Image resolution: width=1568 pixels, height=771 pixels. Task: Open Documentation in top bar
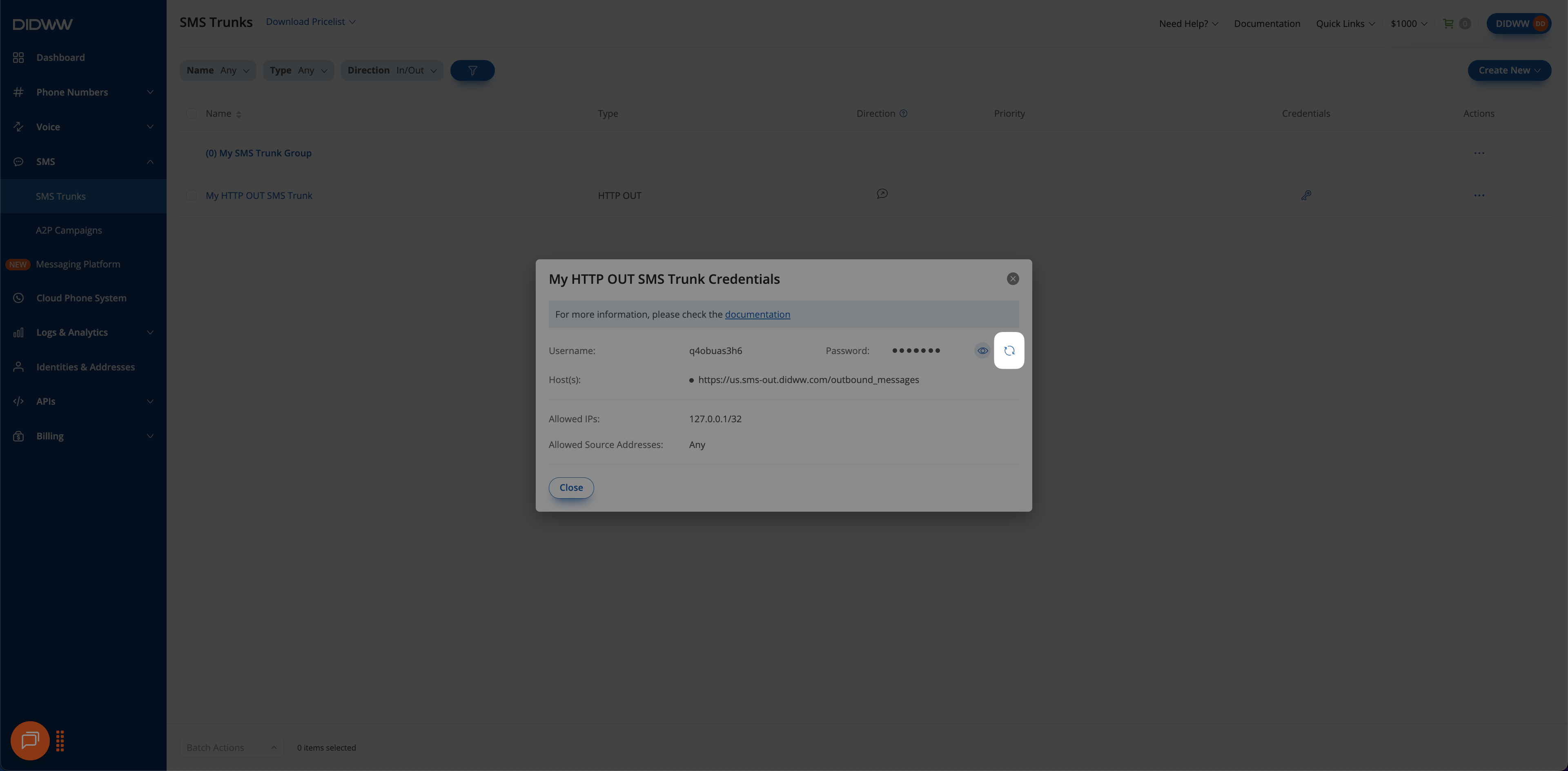pos(1267,24)
